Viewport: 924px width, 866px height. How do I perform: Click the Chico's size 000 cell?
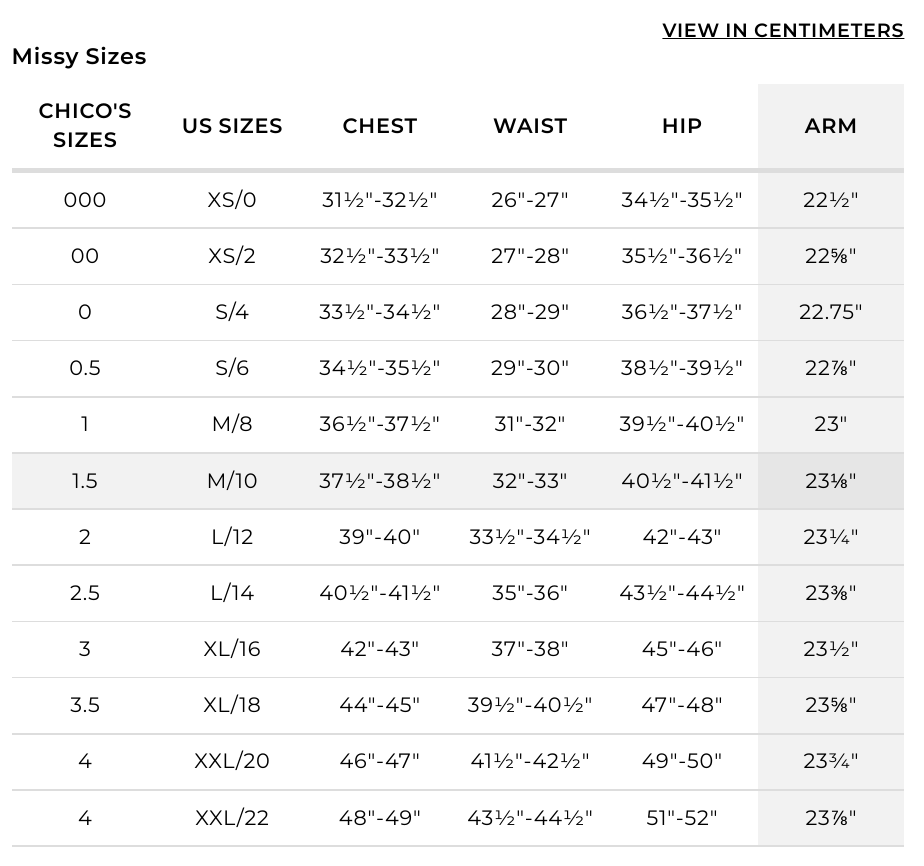click(x=85, y=200)
